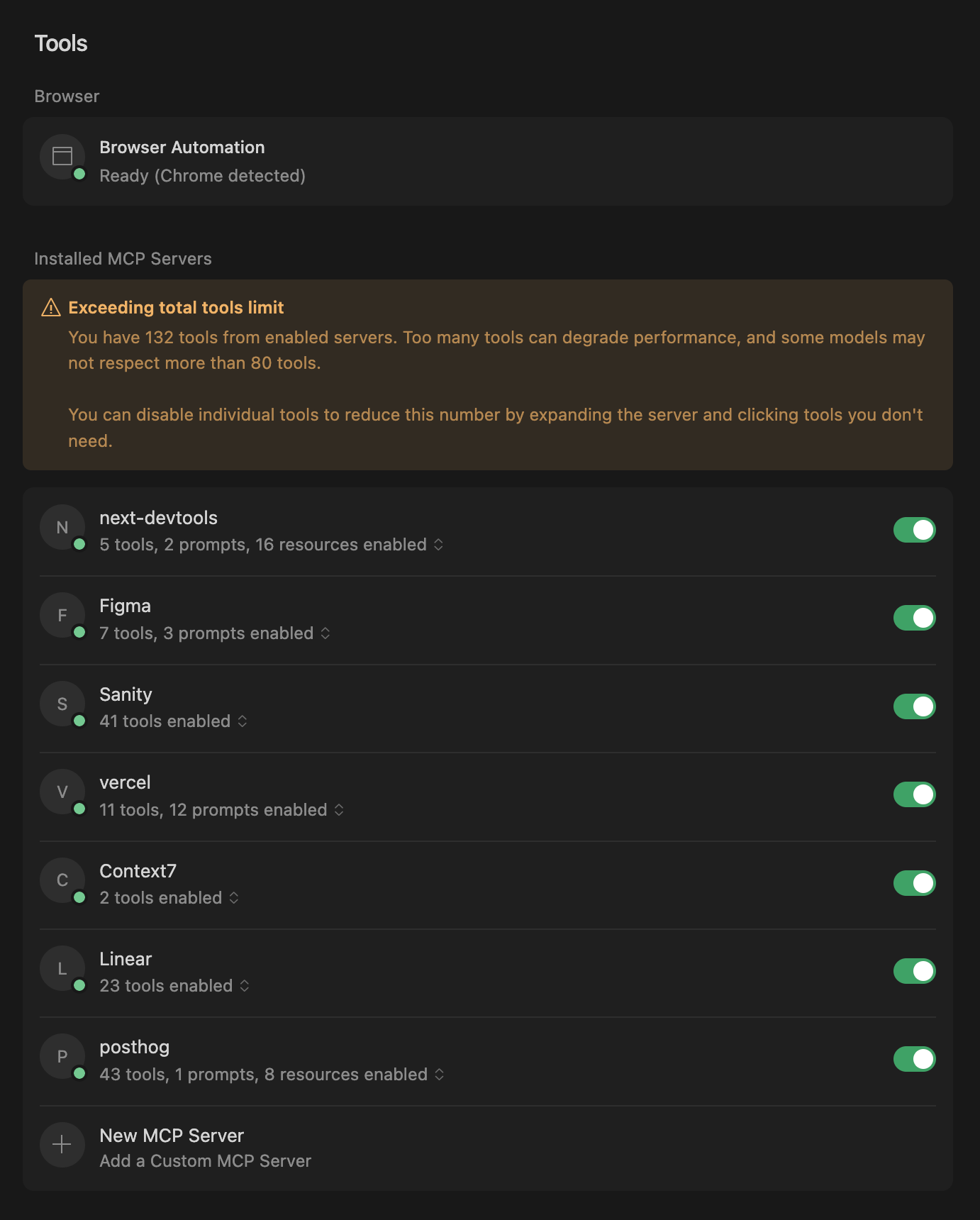Click the Browser Automation window icon
The image size is (980, 1220).
62,156
